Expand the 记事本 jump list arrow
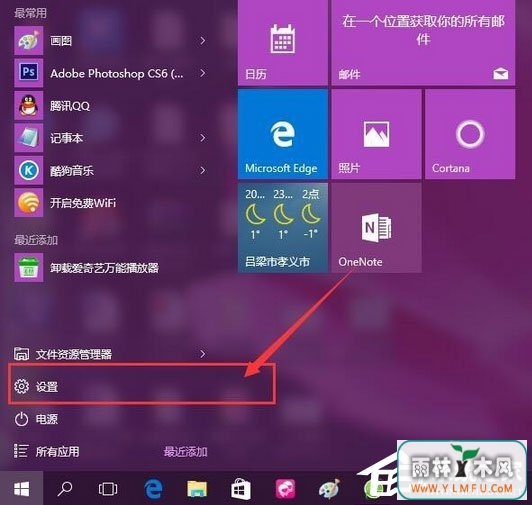Viewport: 532px width, 505px height. pos(203,138)
